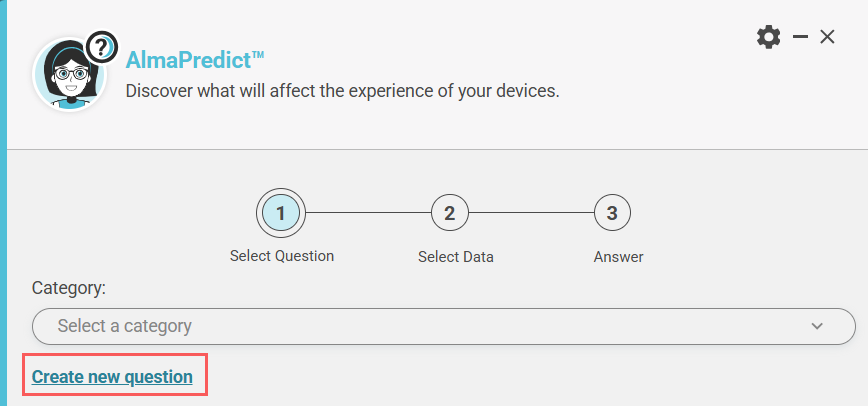Click the Select Data step label

coord(455,257)
